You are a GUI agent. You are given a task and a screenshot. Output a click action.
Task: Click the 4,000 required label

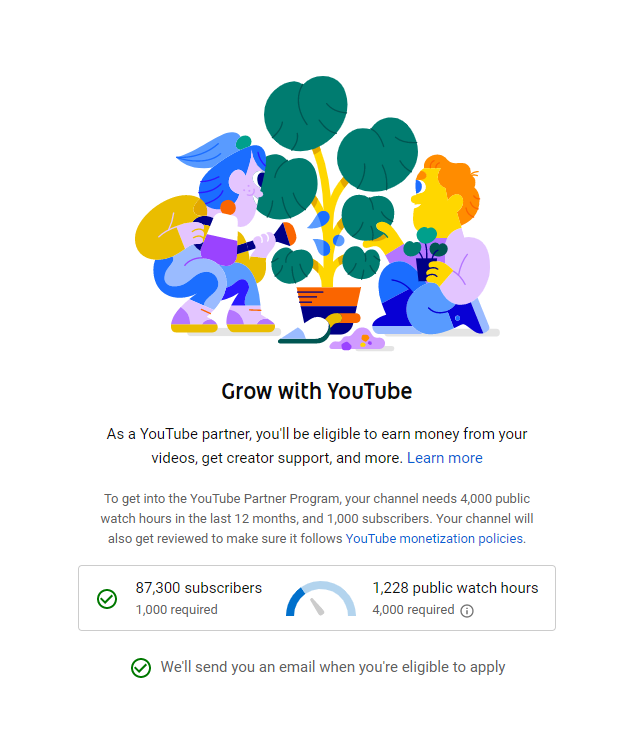point(413,610)
